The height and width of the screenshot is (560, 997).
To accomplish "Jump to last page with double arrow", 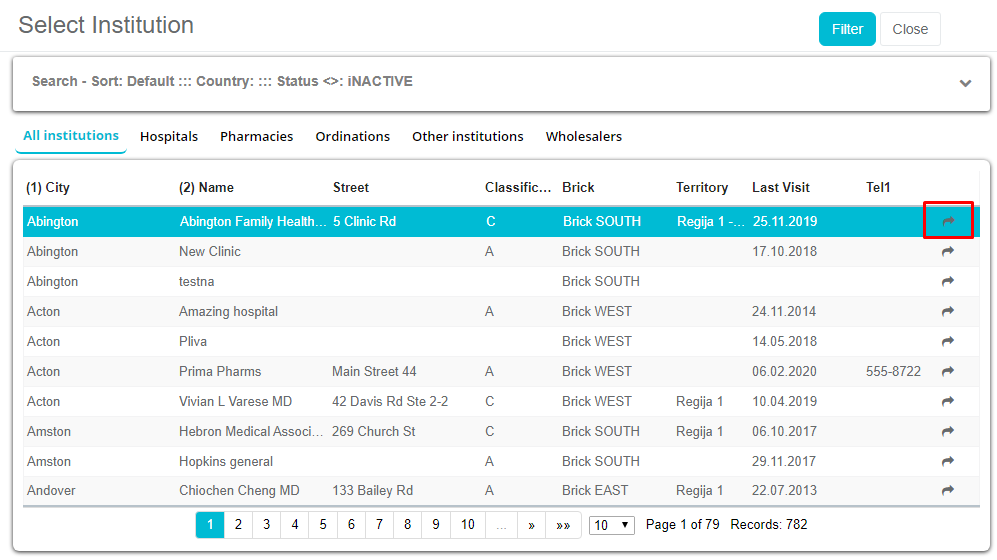I will 563,525.
